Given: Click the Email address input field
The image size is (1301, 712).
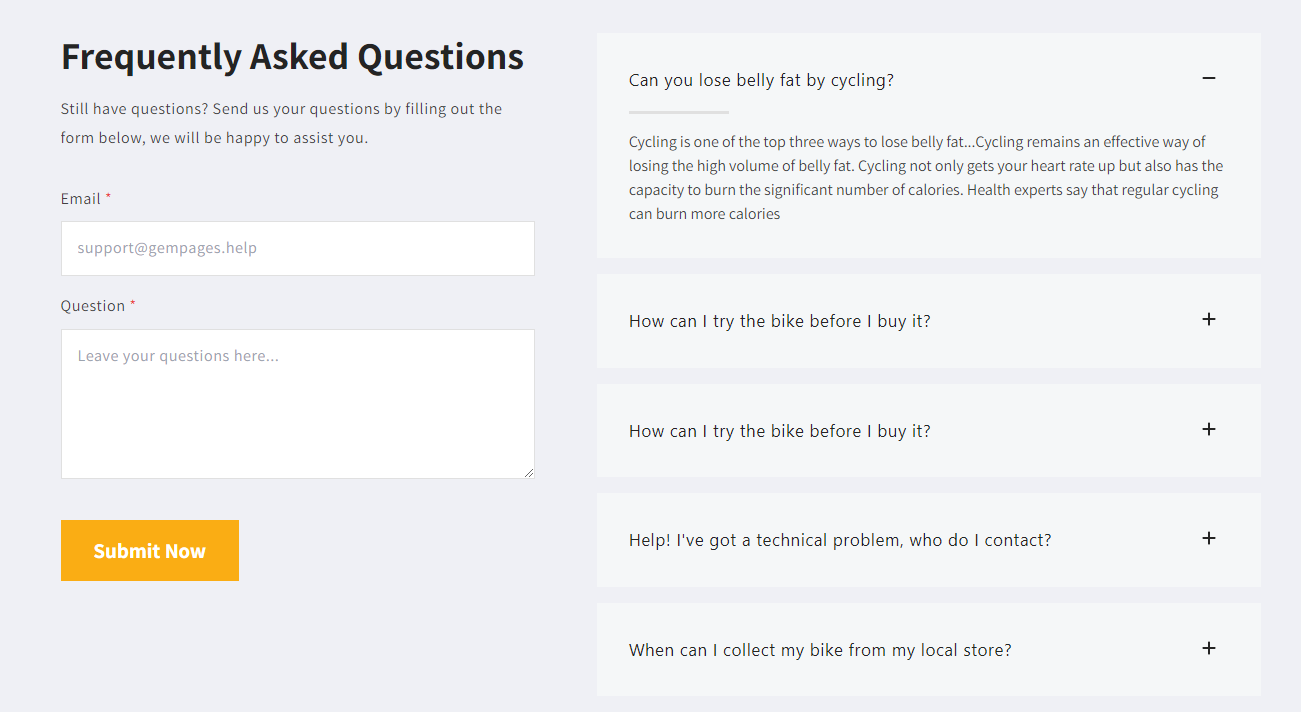Looking at the screenshot, I should pyautogui.click(x=297, y=248).
